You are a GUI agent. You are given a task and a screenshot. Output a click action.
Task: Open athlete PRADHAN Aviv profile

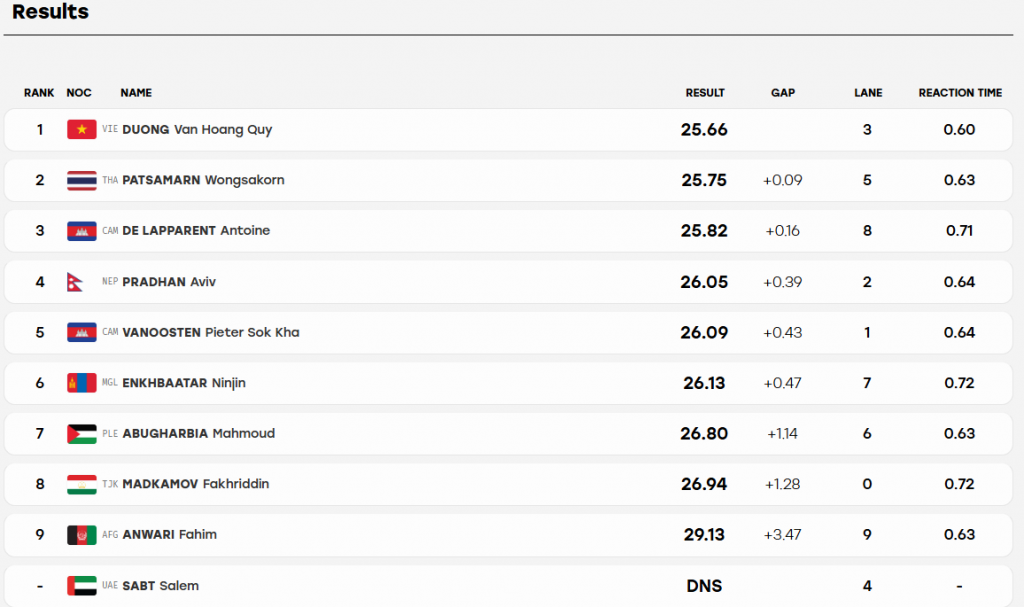169,282
